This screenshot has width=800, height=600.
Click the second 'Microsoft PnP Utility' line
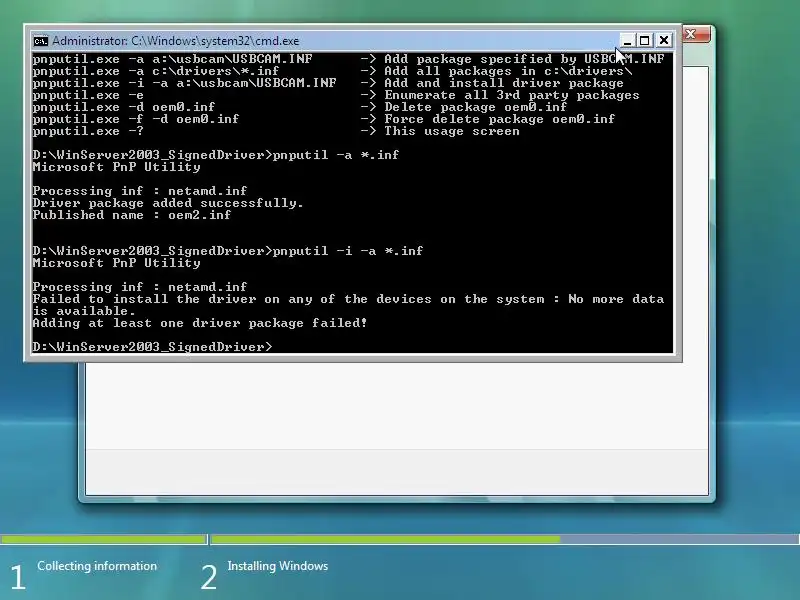click(x=116, y=263)
